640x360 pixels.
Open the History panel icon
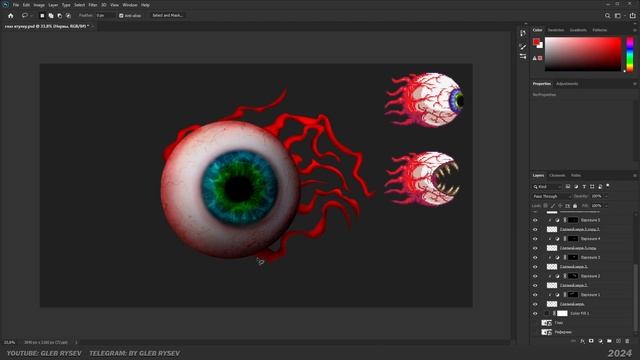pos(523,33)
